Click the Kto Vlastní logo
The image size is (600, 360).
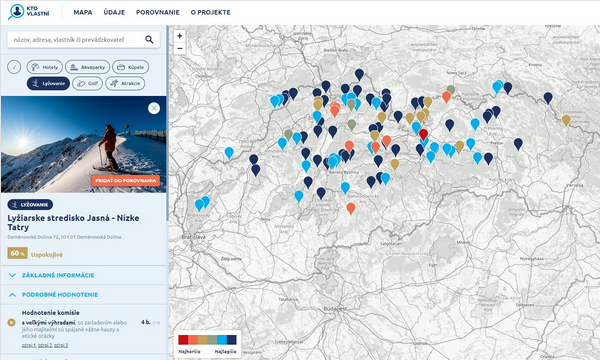tap(29, 12)
